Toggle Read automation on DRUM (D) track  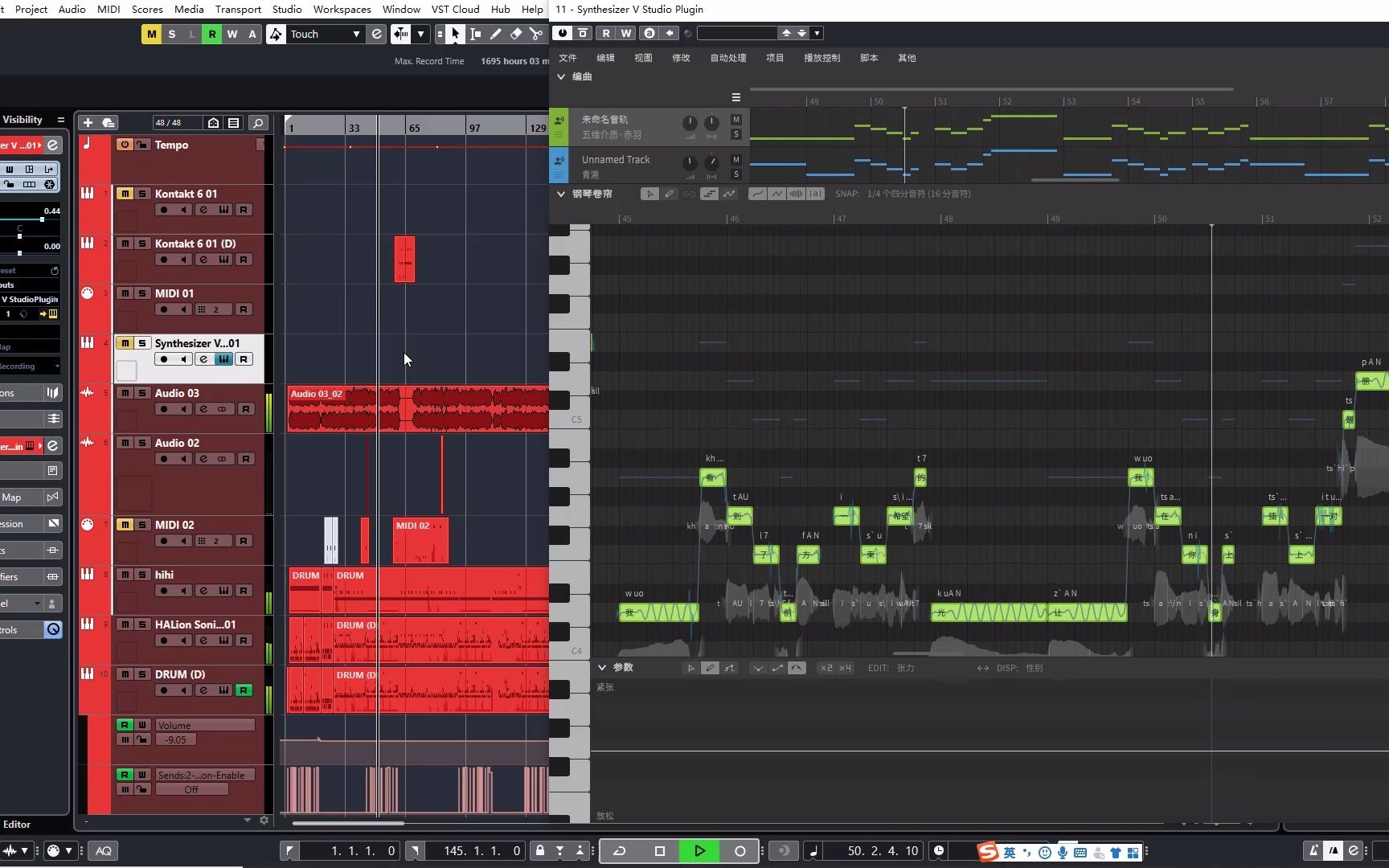click(x=244, y=690)
